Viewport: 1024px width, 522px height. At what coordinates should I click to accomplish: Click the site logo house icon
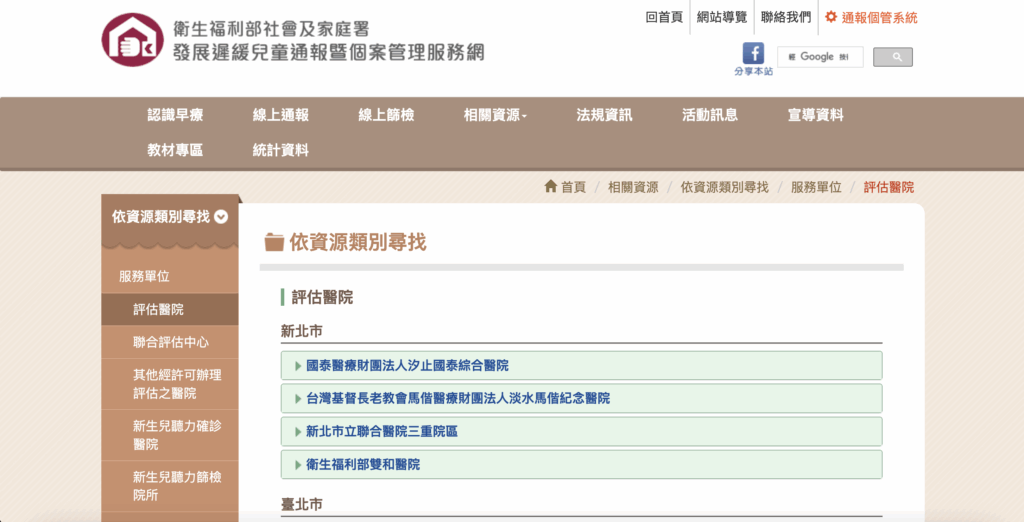point(132,39)
